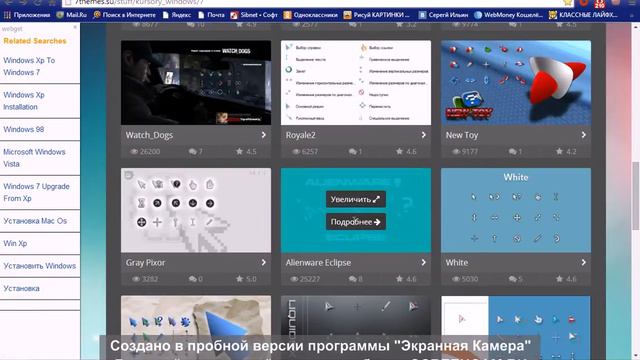Open Windows Xp To Windows 7 search
Image resolution: width=640 pixels, height=360 pixels.
pos(29,66)
